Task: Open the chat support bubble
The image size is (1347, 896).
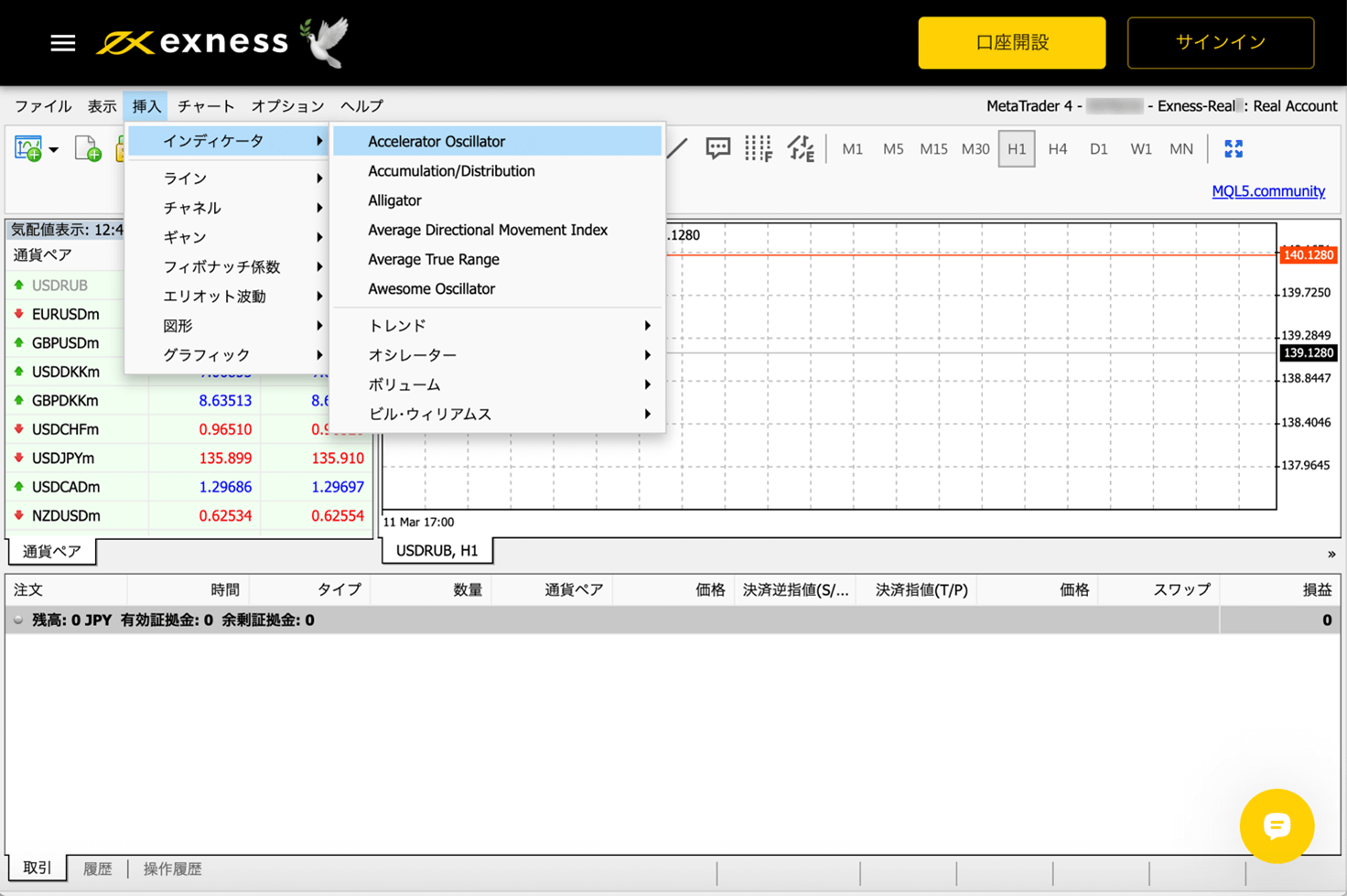Action: 1277,826
